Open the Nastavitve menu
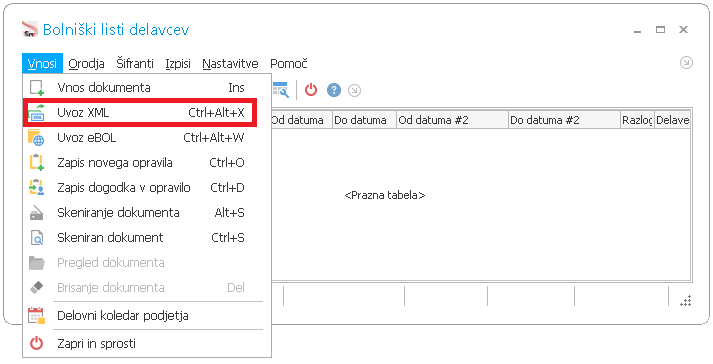This screenshot has height=364, width=713. pyautogui.click(x=230, y=64)
